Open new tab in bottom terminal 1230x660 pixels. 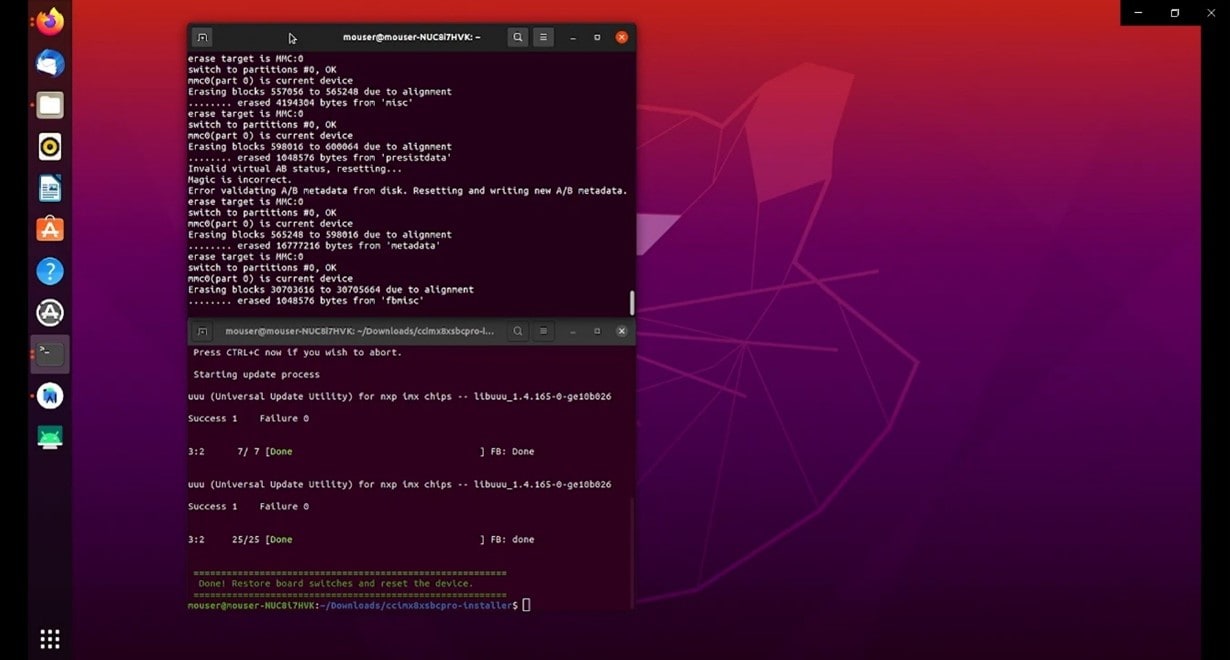click(x=202, y=331)
